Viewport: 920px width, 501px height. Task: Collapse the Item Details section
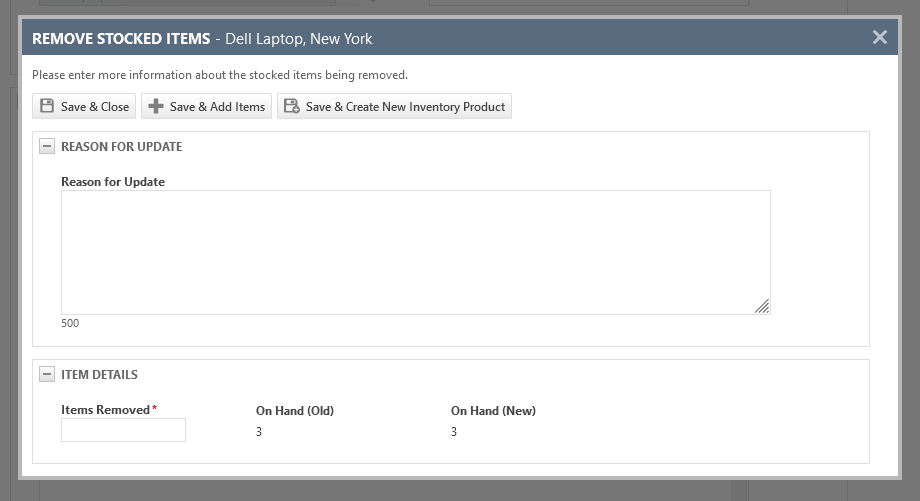click(x=47, y=374)
